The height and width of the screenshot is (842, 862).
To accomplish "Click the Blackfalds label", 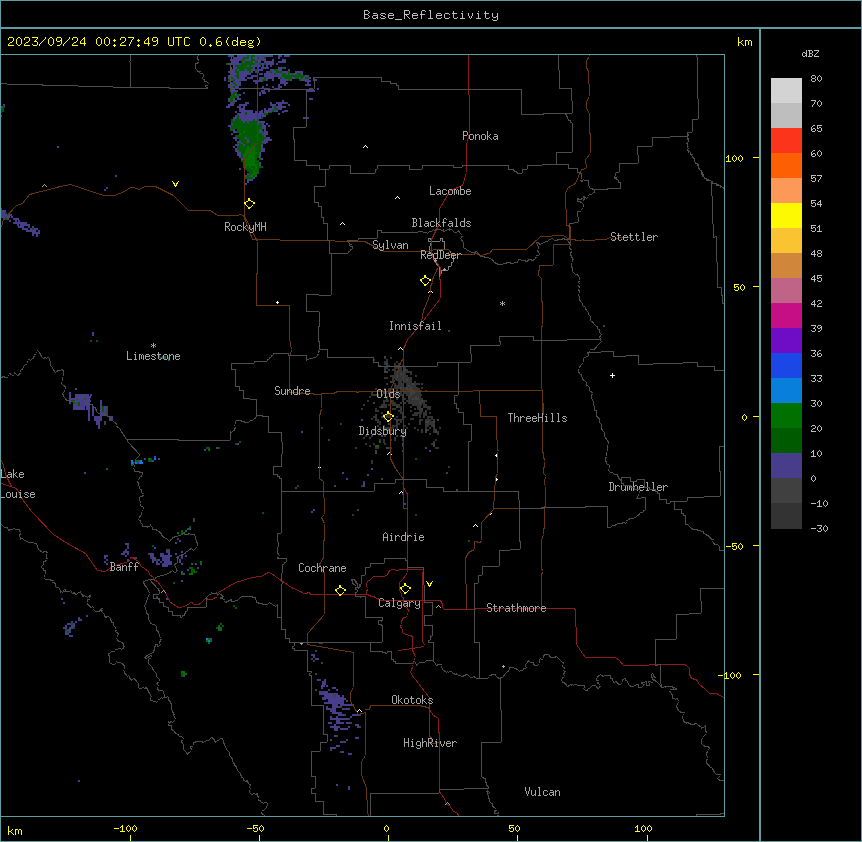I will coord(441,223).
